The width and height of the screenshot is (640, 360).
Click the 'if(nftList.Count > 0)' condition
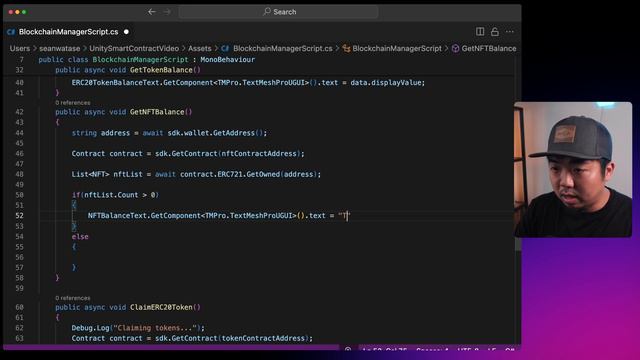(115, 195)
